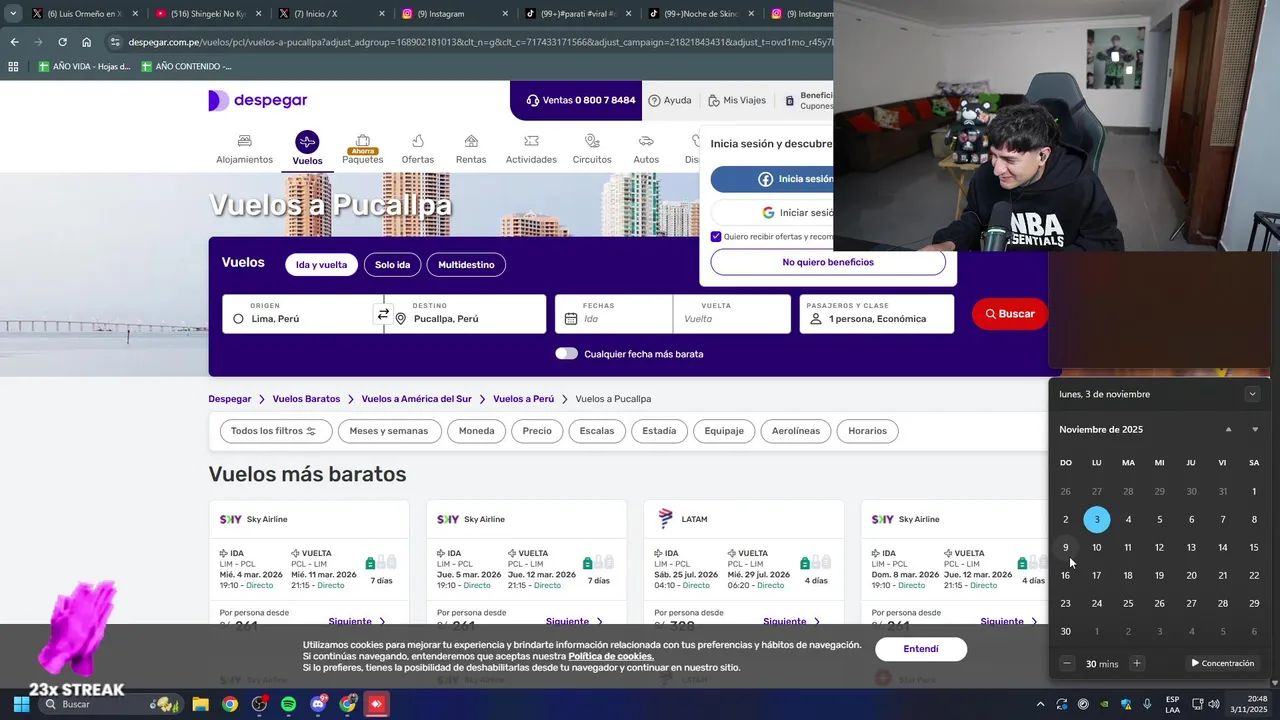The height and width of the screenshot is (720, 1280).
Task: Open the AÑO VIDA bookmark
Action: coord(84,66)
